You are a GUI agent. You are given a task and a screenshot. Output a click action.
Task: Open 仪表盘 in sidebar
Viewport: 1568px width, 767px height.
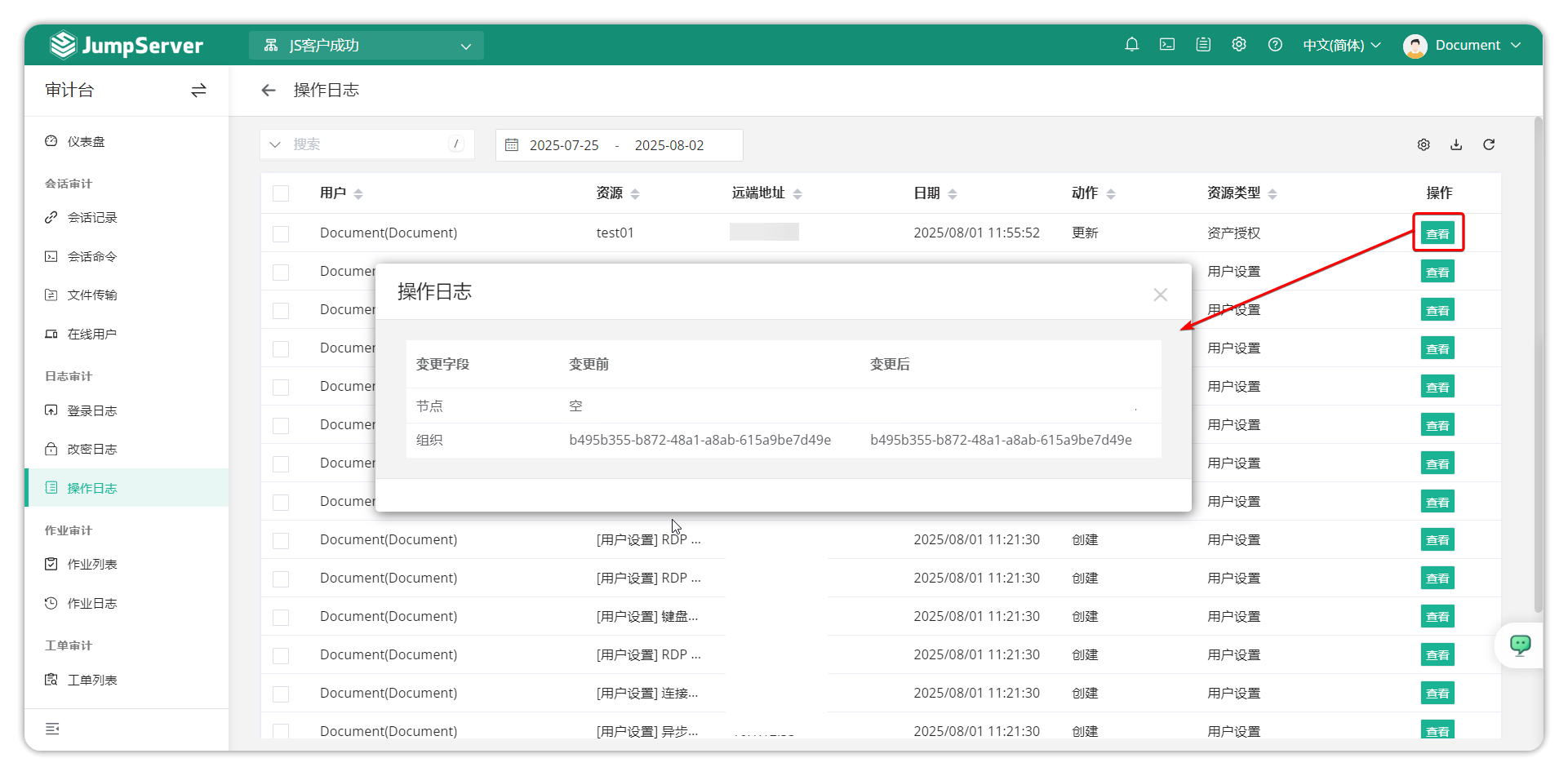[x=127, y=141]
